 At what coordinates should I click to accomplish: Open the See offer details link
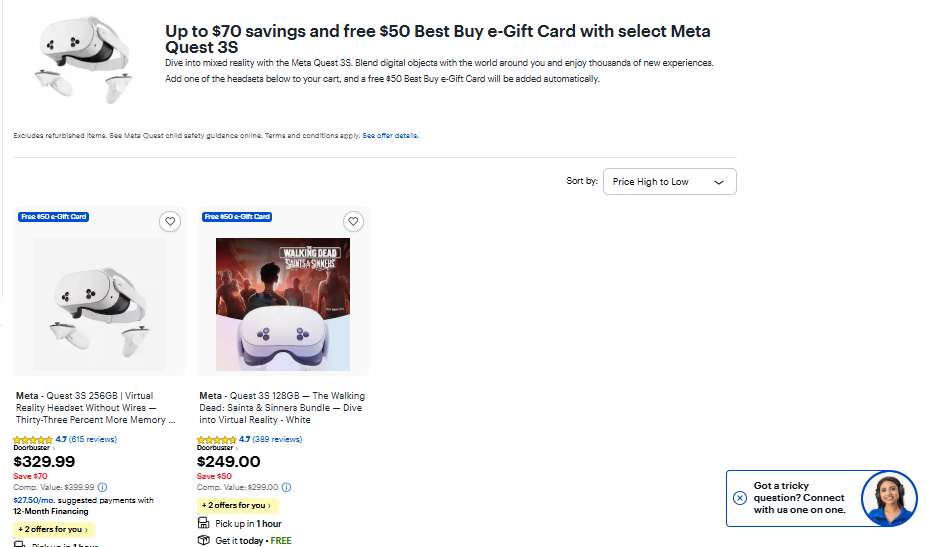click(x=390, y=136)
